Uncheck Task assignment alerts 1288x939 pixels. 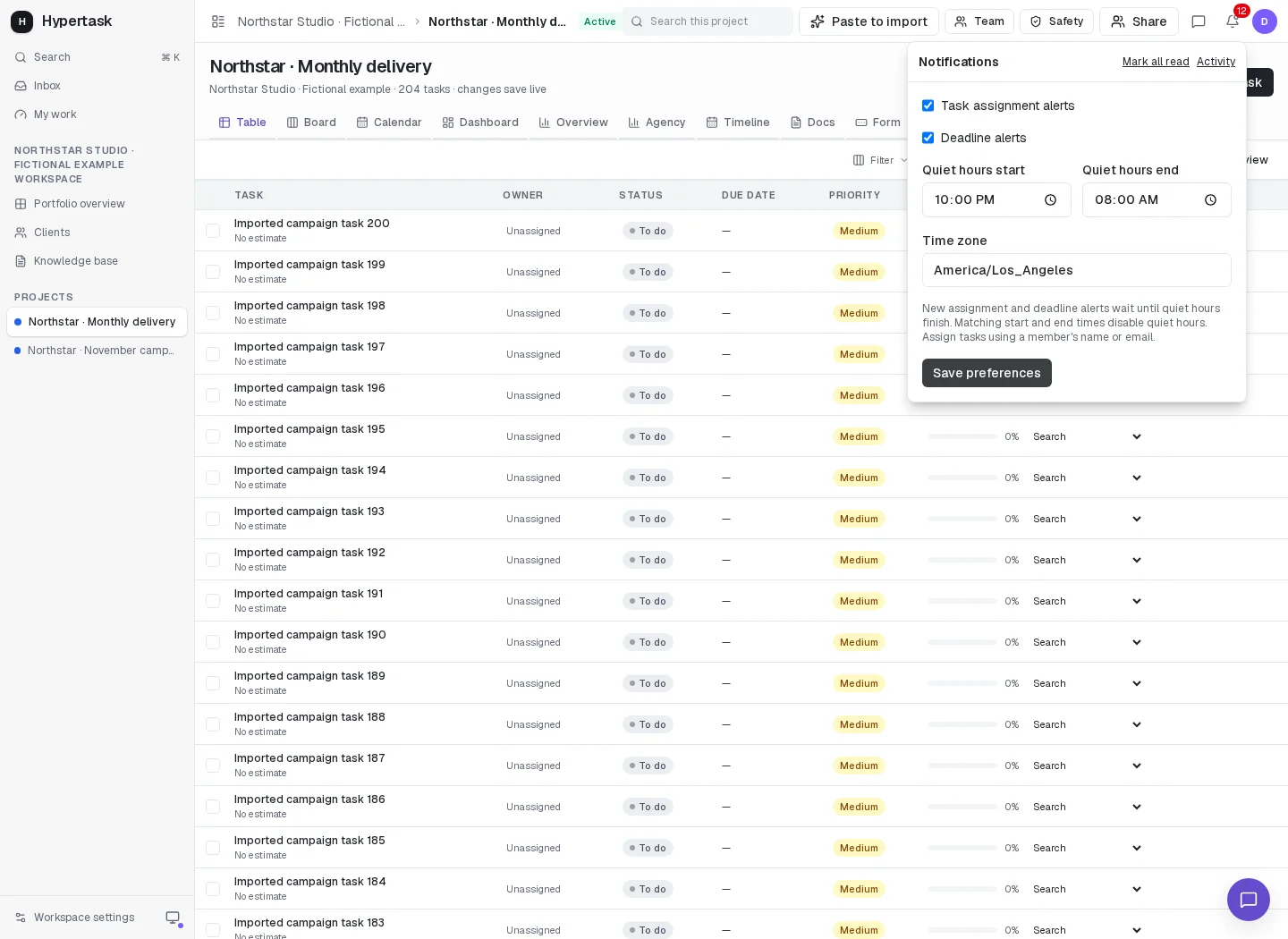tap(928, 106)
